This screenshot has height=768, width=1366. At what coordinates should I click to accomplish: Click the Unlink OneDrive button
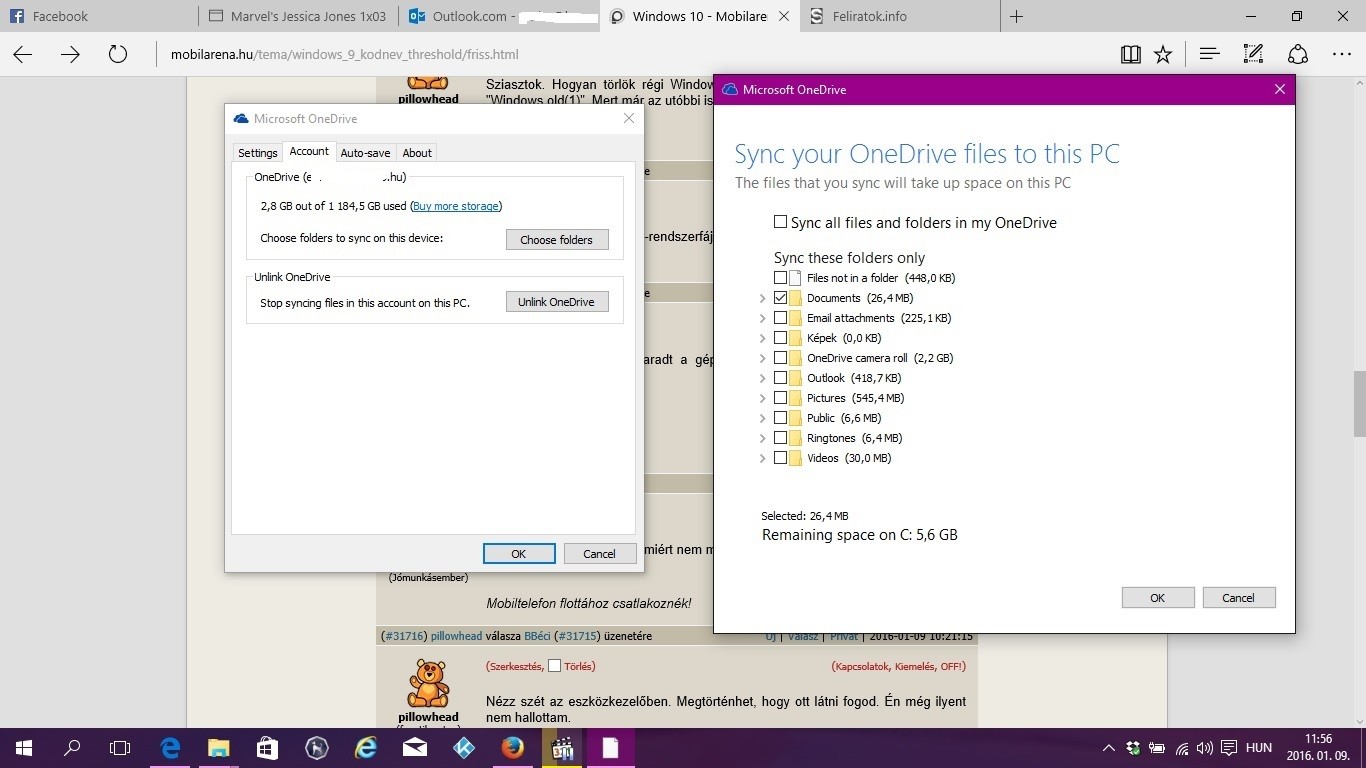point(557,302)
